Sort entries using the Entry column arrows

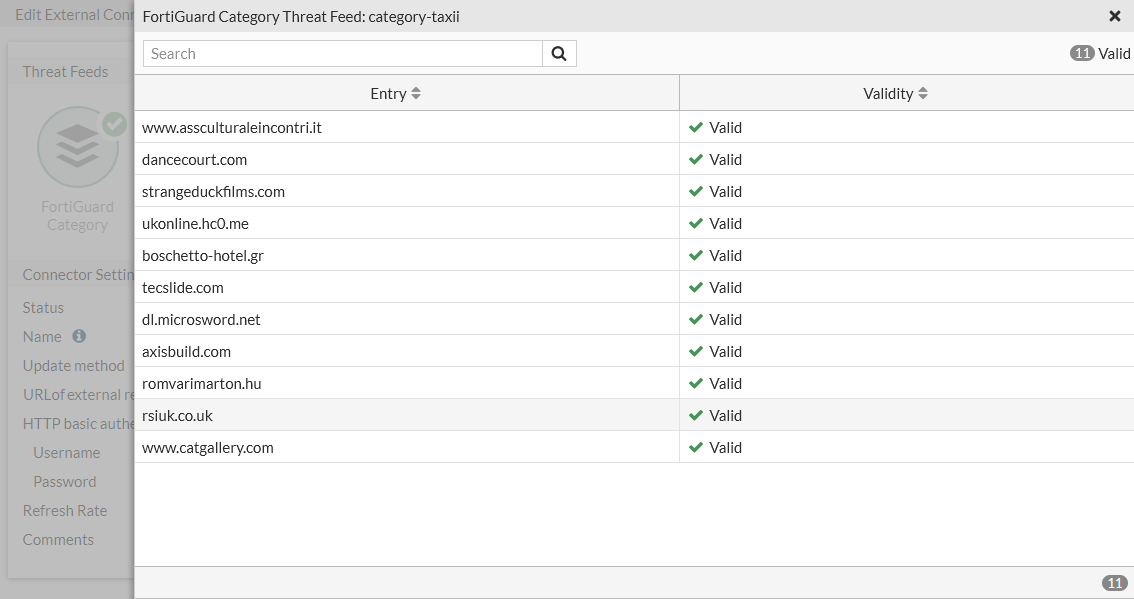(x=414, y=92)
